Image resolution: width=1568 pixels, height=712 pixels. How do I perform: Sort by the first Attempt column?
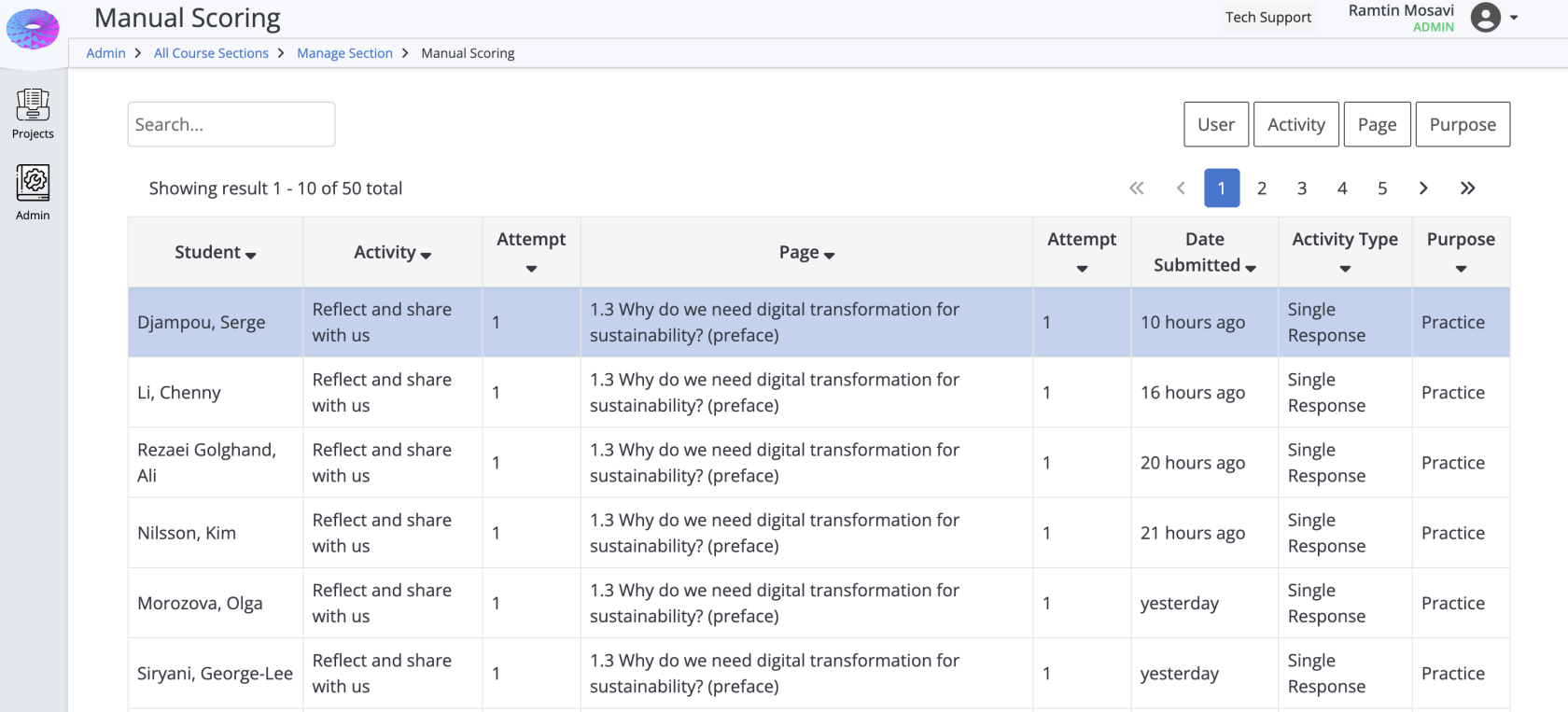click(531, 252)
